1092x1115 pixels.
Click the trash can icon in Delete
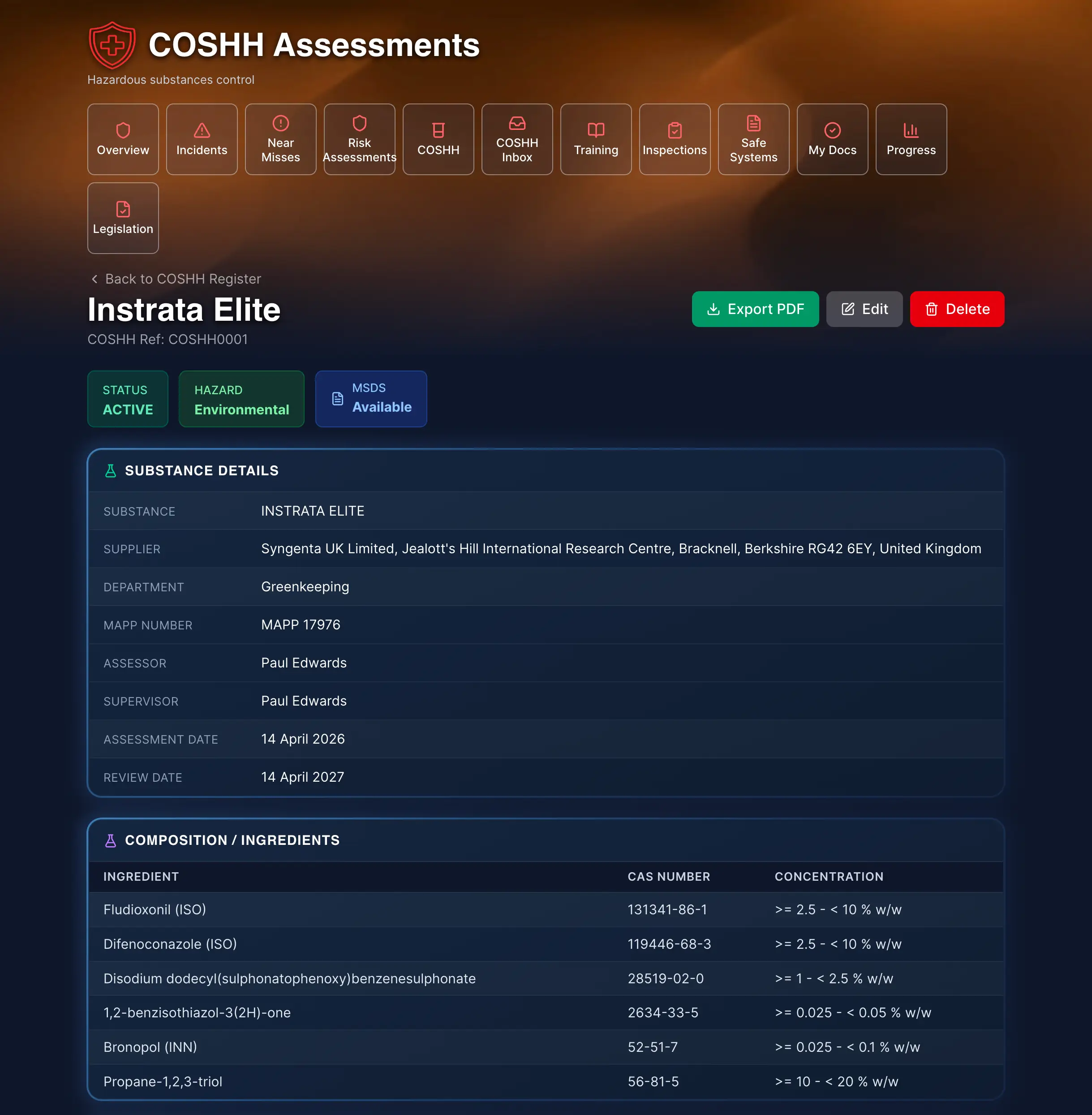tap(931, 309)
